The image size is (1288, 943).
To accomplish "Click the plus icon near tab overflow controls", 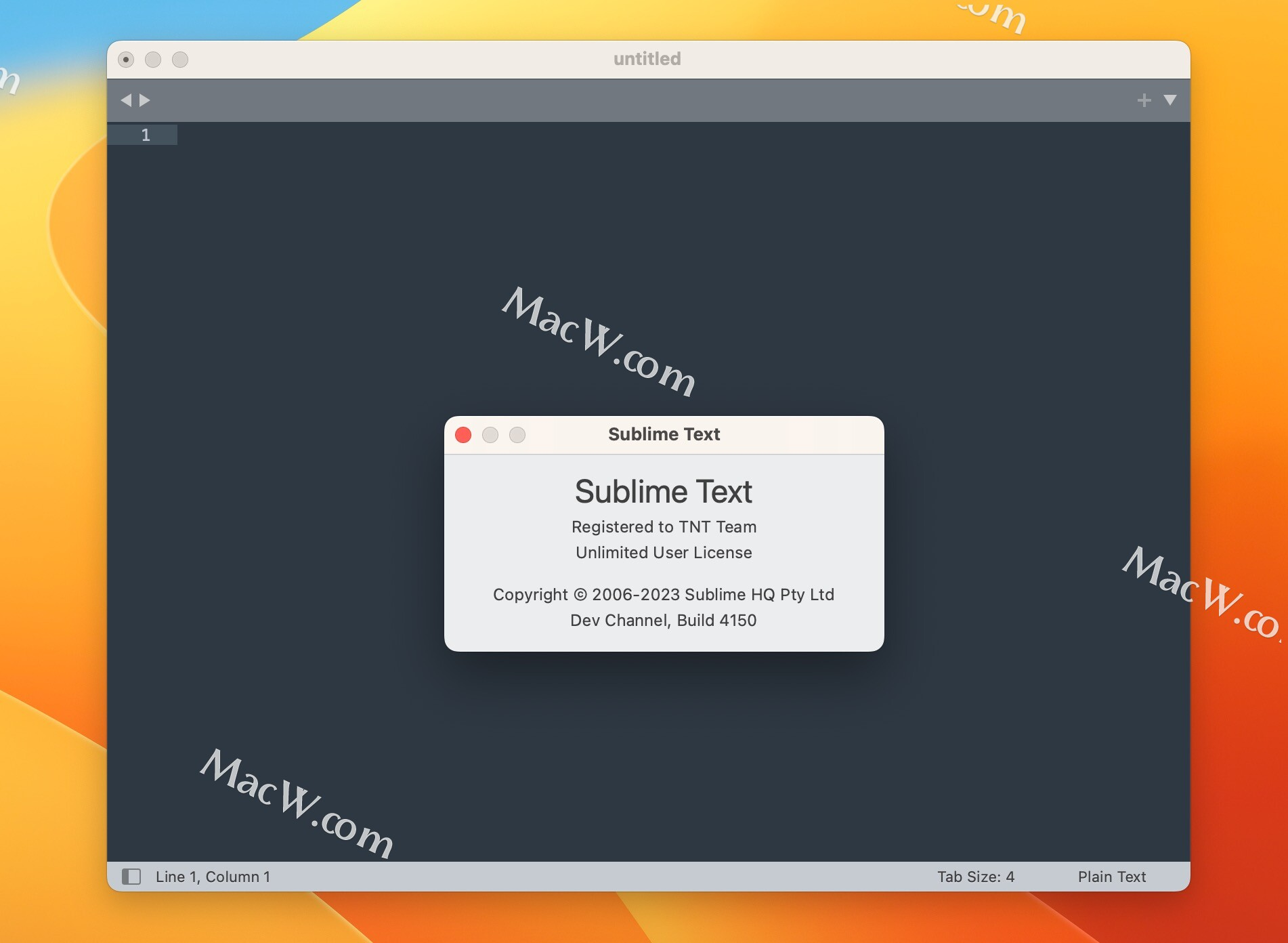I will [1144, 99].
